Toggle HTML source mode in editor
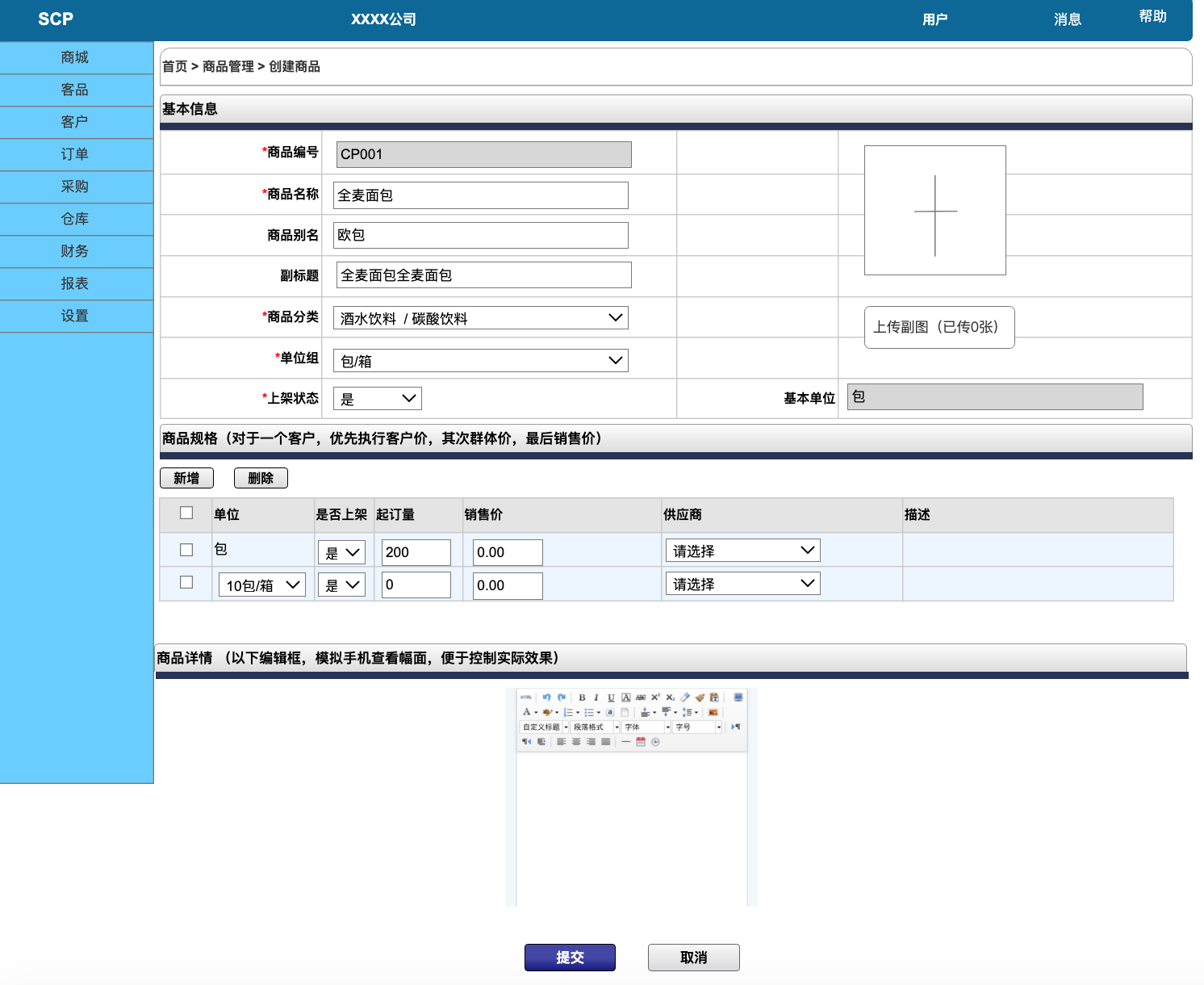Image resolution: width=1204 pixels, height=985 pixels. point(526,698)
